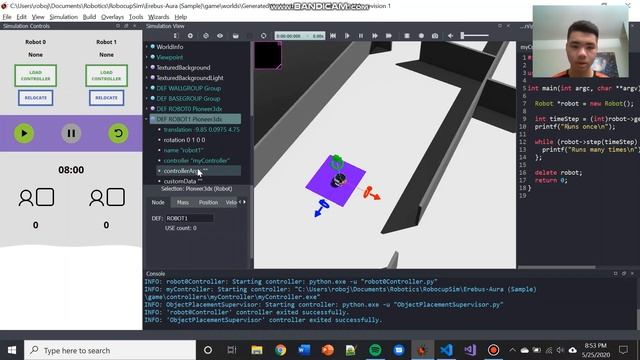The image size is (640, 360).
Task: Open the Edit menu
Action: [21, 17]
